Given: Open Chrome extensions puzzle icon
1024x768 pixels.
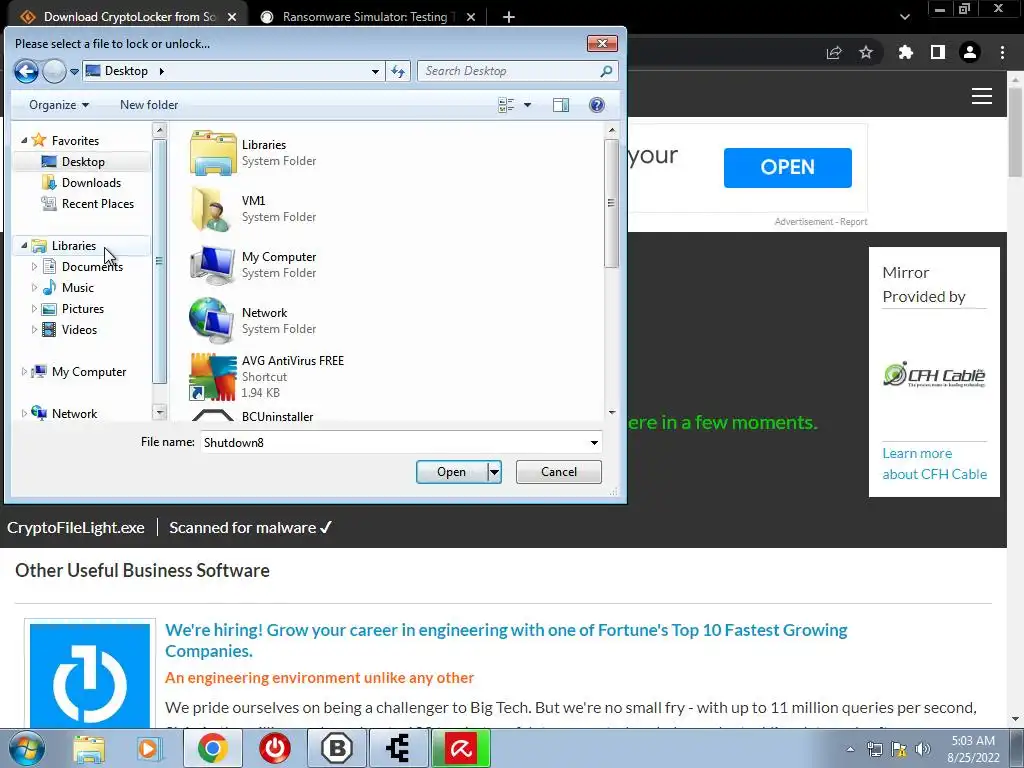Looking at the screenshot, I should (x=905, y=52).
